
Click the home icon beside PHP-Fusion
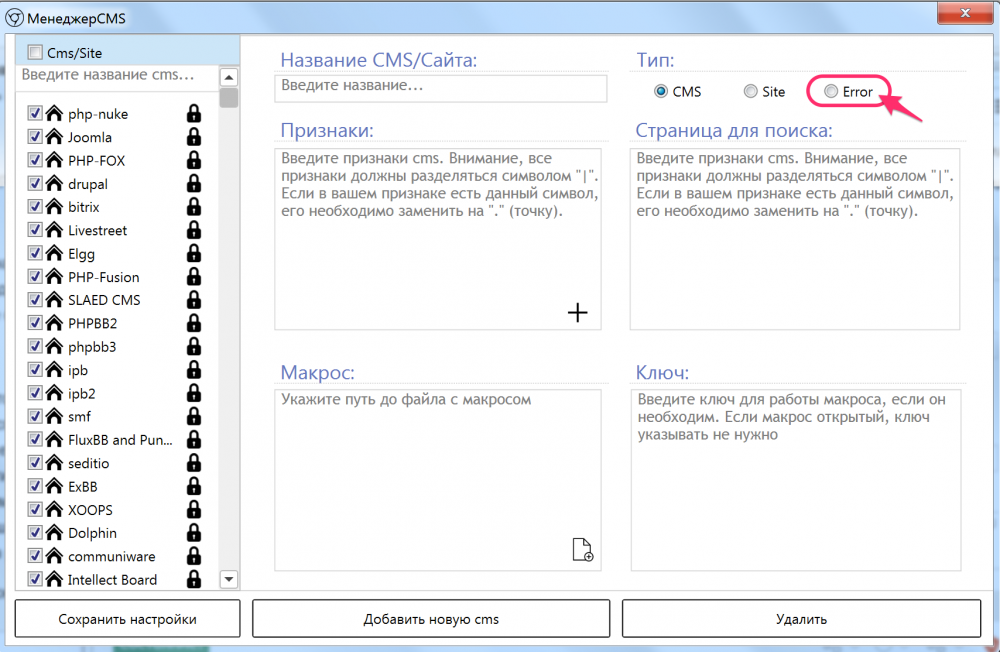55,276
